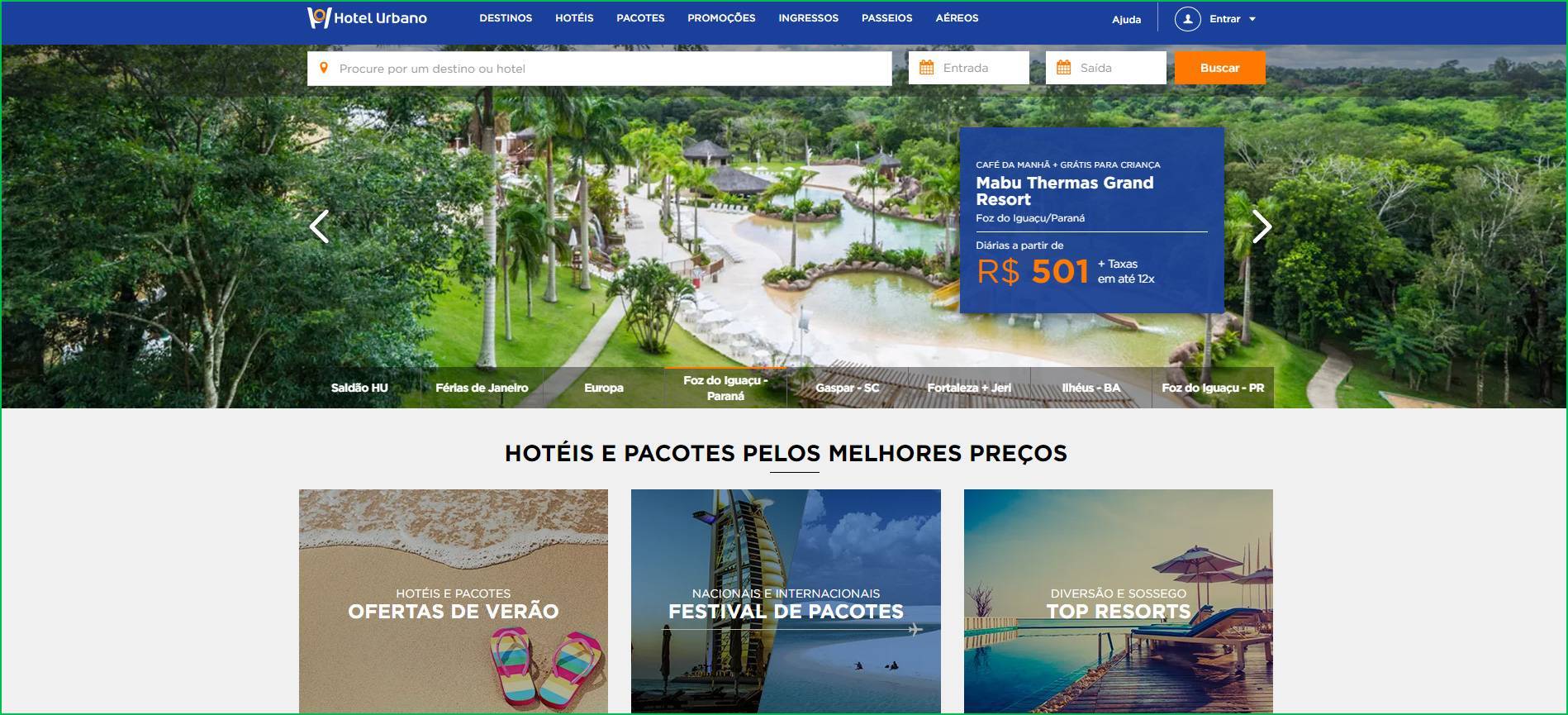Go to previous banner slide arrow
The image size is (1568, 715).
pos(319,226)
